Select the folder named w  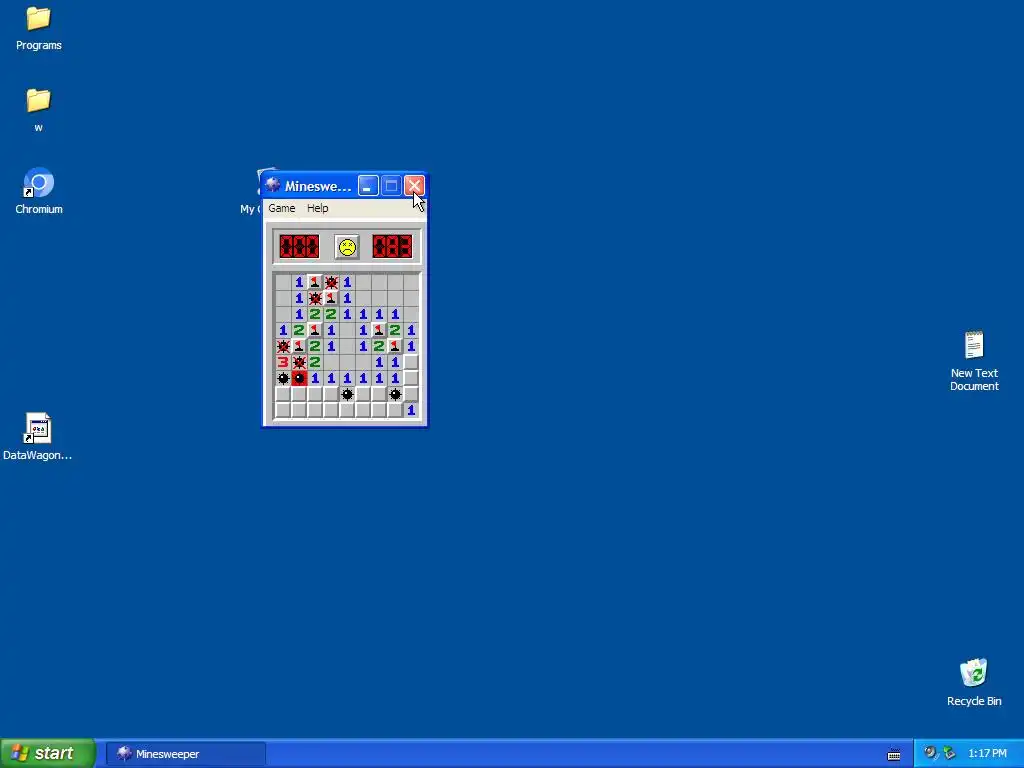pyautogui.click(x=39, y=110)
